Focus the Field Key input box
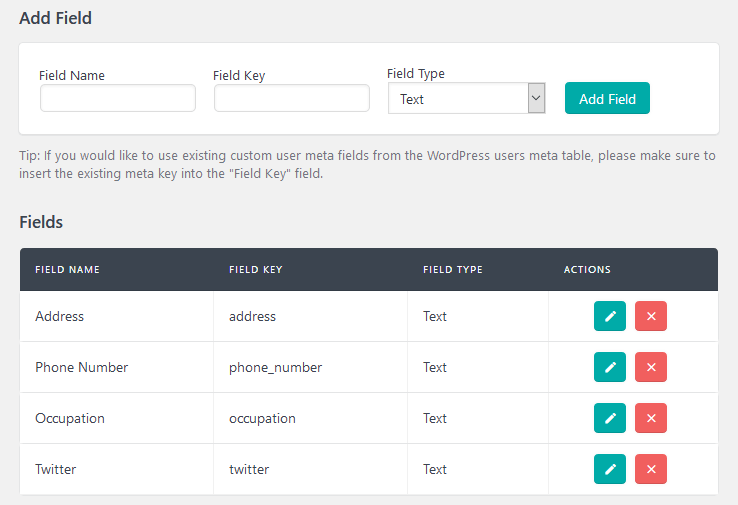 [292, 98]
